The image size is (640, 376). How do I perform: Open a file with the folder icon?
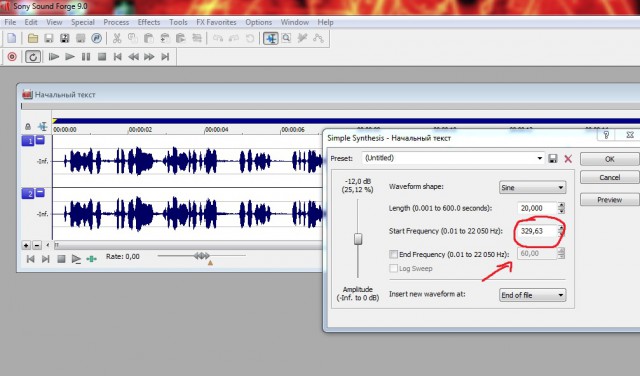(33, 38)
